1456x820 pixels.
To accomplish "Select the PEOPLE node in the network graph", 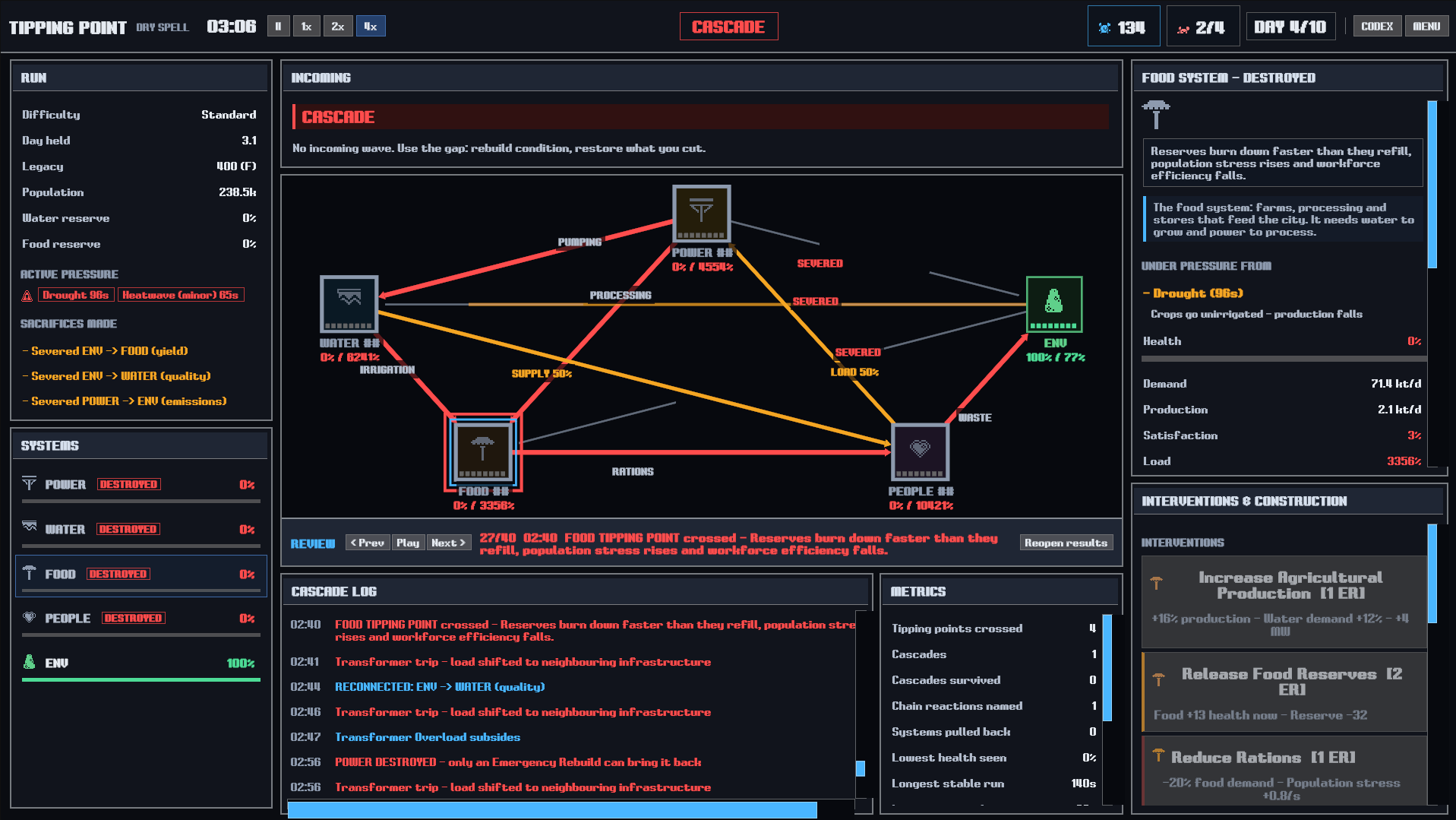I will [x=920, y=452].
